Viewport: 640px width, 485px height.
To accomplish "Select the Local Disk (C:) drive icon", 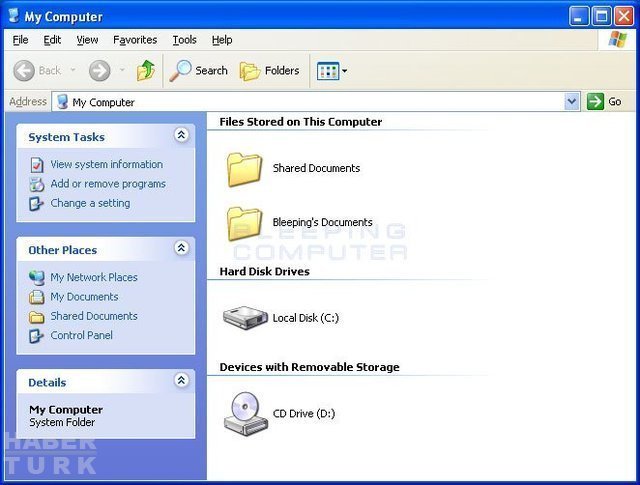I will [x=244, y=318].
